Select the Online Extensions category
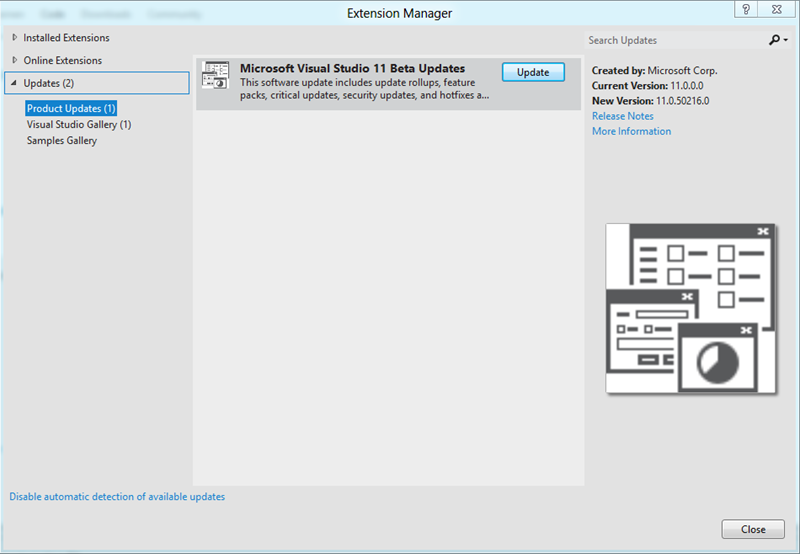The width and height of the screenshot is (800, 554). 62,61
